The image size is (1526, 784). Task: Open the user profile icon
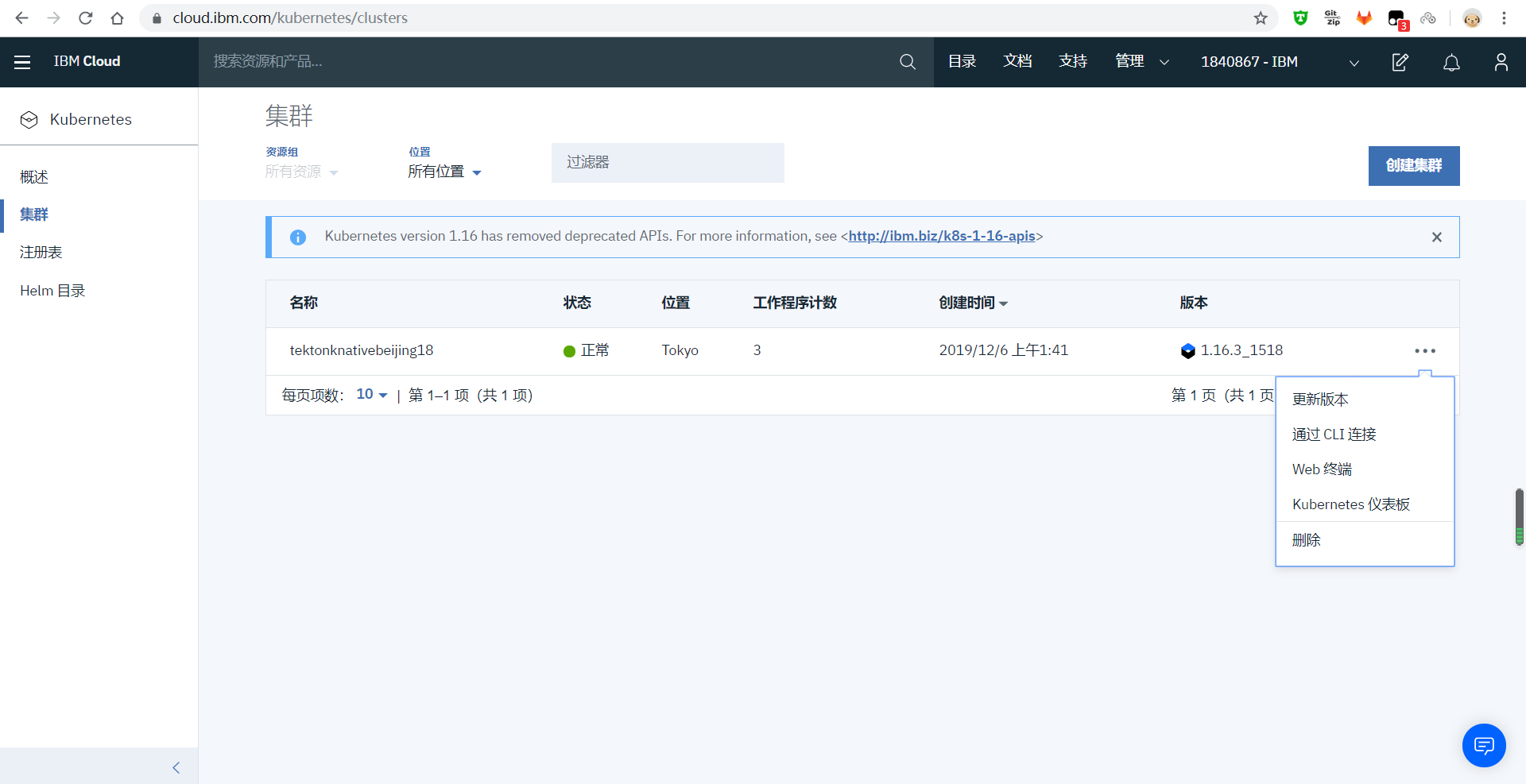1501,62
